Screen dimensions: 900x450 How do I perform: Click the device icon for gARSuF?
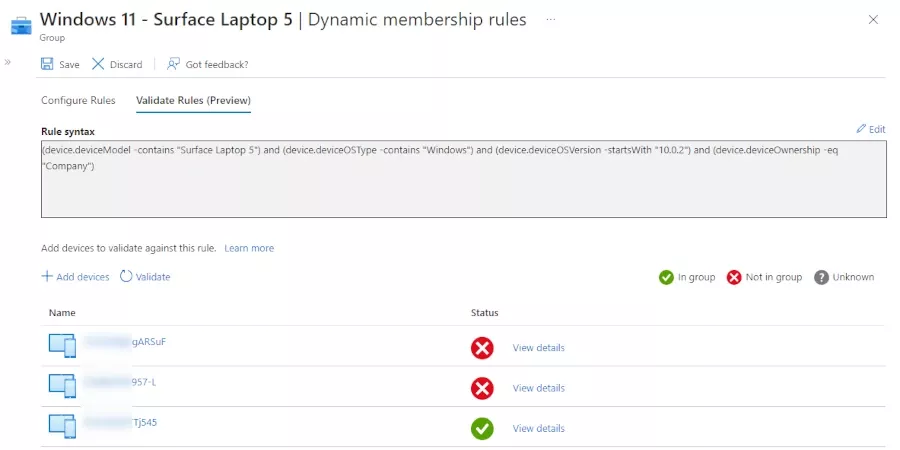[x=62, y=346]
